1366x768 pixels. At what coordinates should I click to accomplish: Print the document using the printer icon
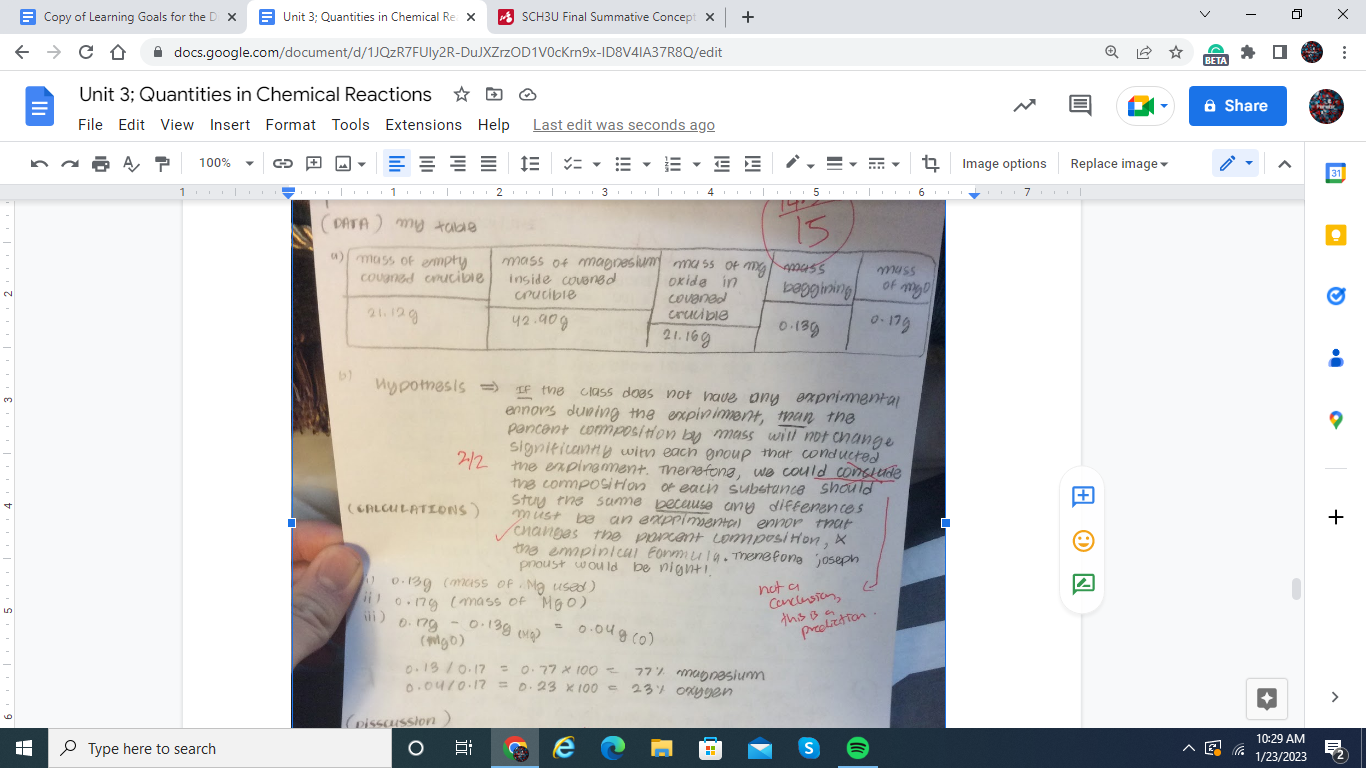tap(100, 164)
